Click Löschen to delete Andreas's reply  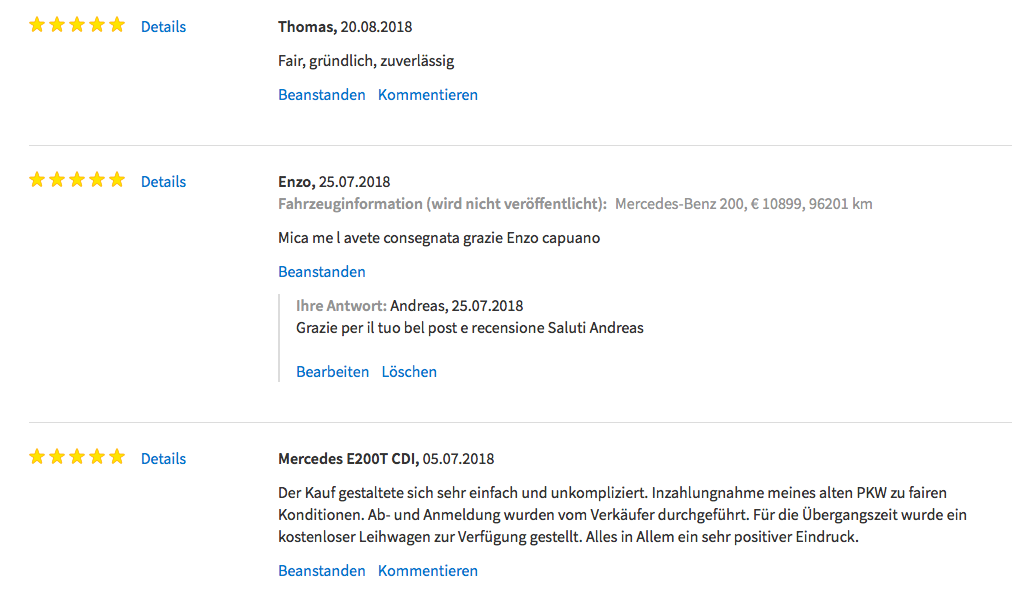(x=409, y=372)
